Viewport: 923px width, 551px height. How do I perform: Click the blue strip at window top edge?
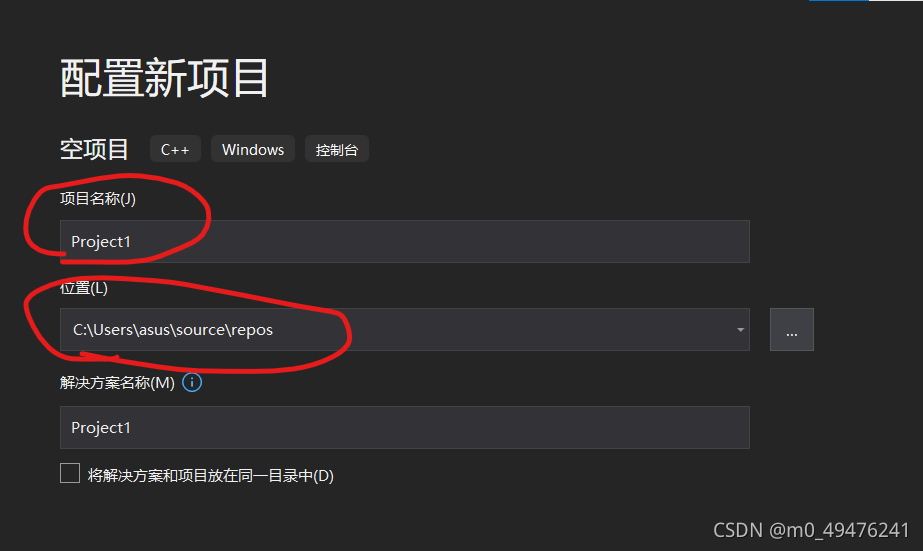(x=839, y=1)
